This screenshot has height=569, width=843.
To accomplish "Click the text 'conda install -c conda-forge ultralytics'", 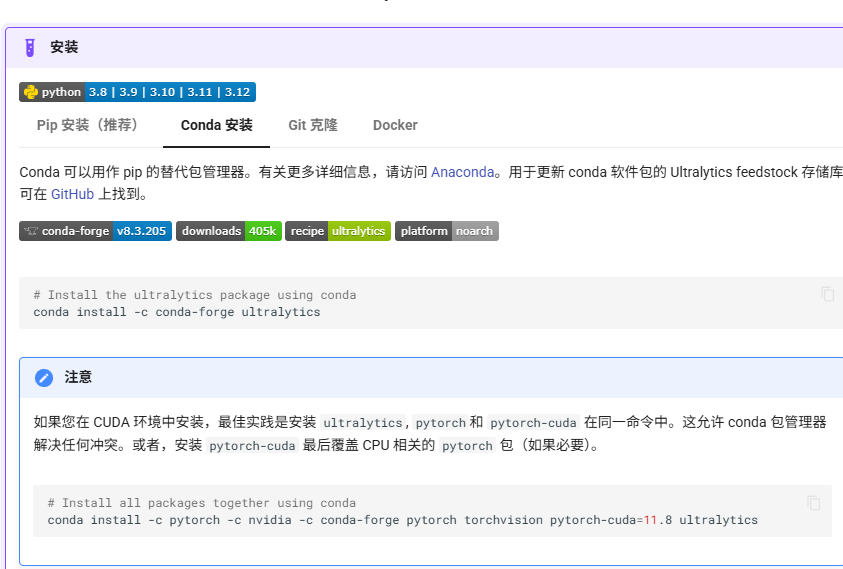I will (177, 312).
